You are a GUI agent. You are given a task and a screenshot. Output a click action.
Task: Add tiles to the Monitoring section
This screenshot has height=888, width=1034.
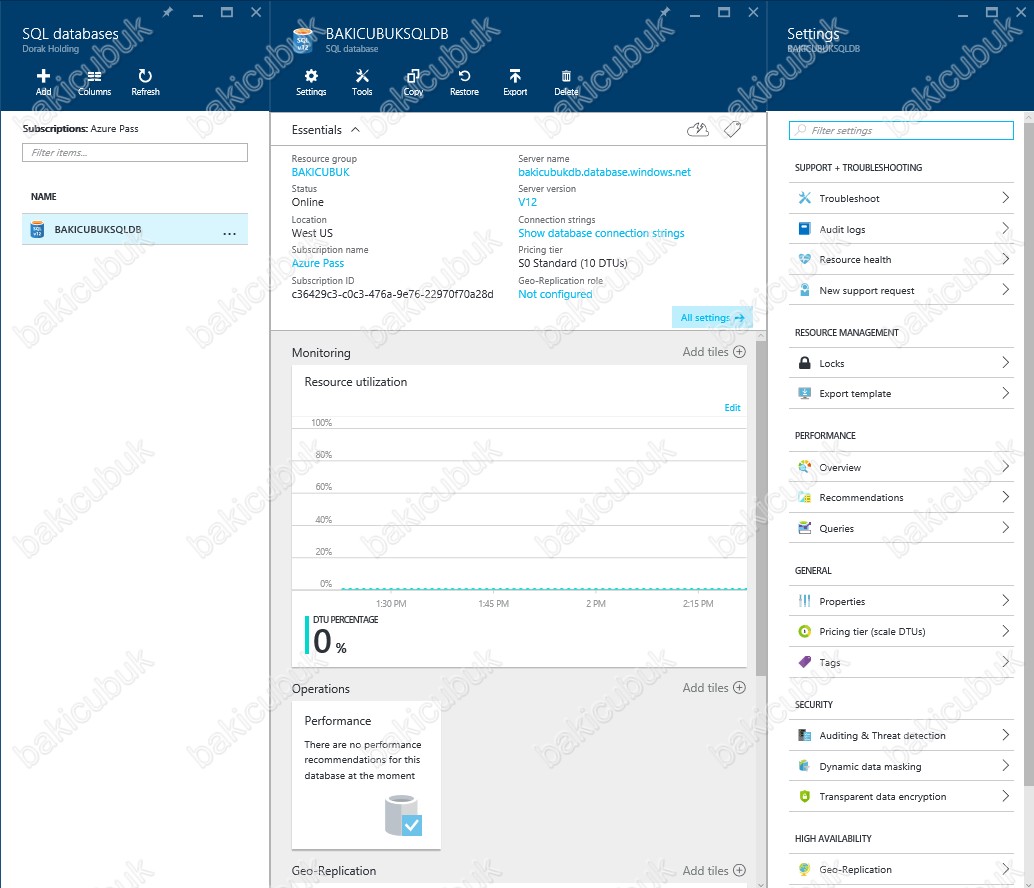coord(714,352)
